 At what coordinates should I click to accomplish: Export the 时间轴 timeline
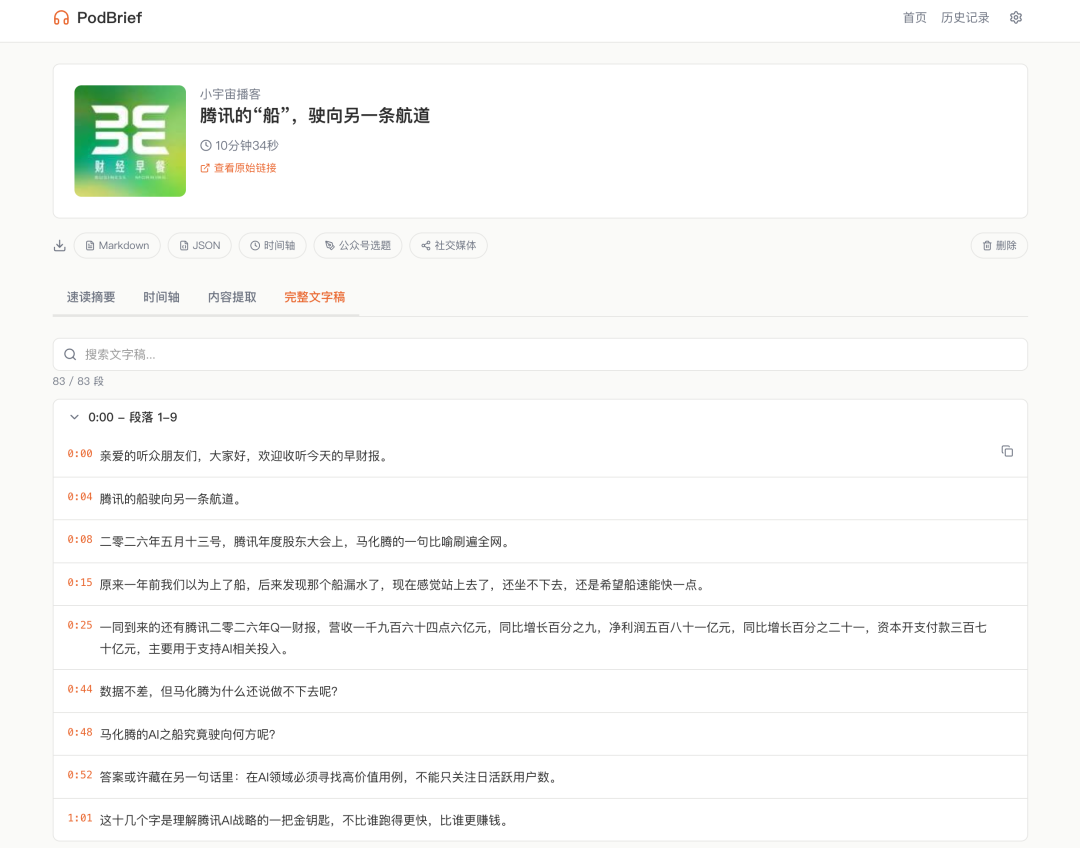click(x=273, y=245)
